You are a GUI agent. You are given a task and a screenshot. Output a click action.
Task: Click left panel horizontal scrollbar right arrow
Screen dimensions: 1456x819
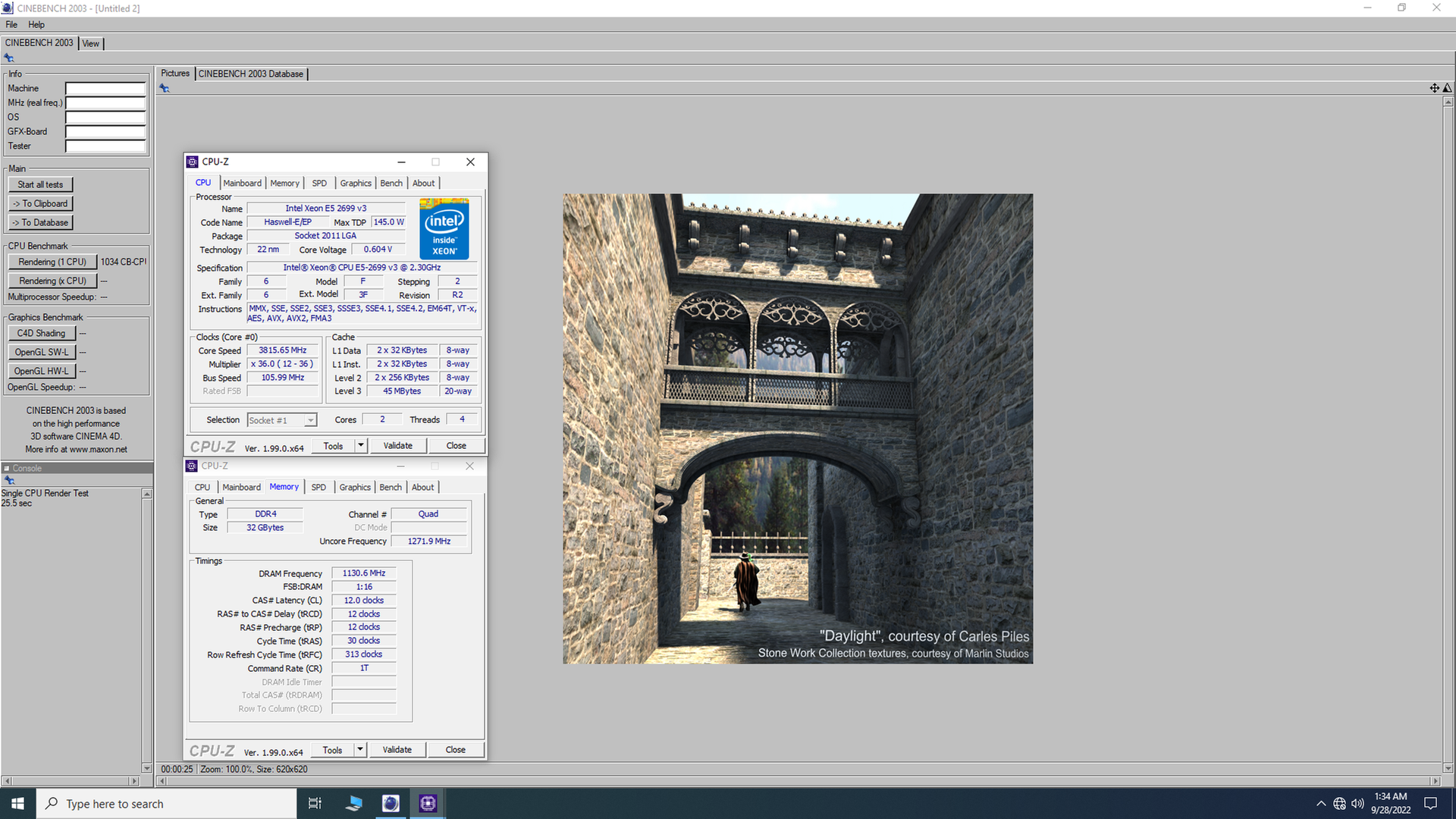[x=134, y=780]
